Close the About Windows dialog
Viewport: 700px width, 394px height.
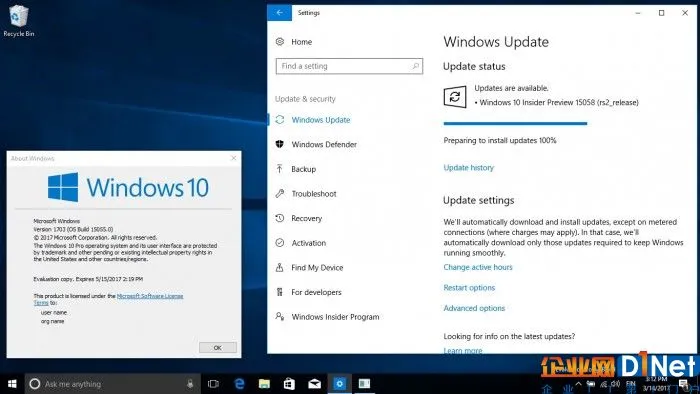pos(233,158)
